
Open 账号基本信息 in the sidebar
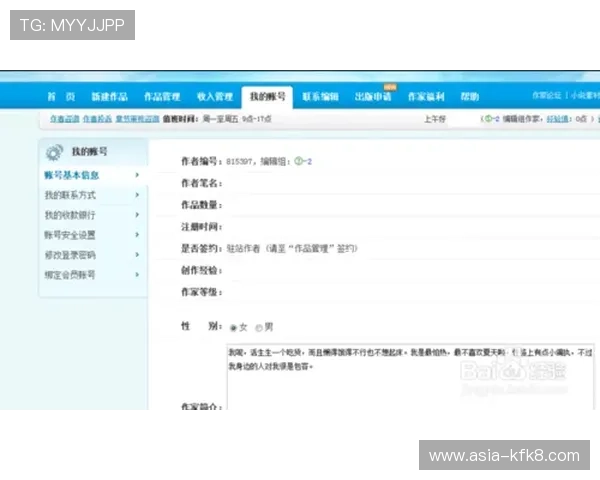pyautogui.click(x=72, y=175)
